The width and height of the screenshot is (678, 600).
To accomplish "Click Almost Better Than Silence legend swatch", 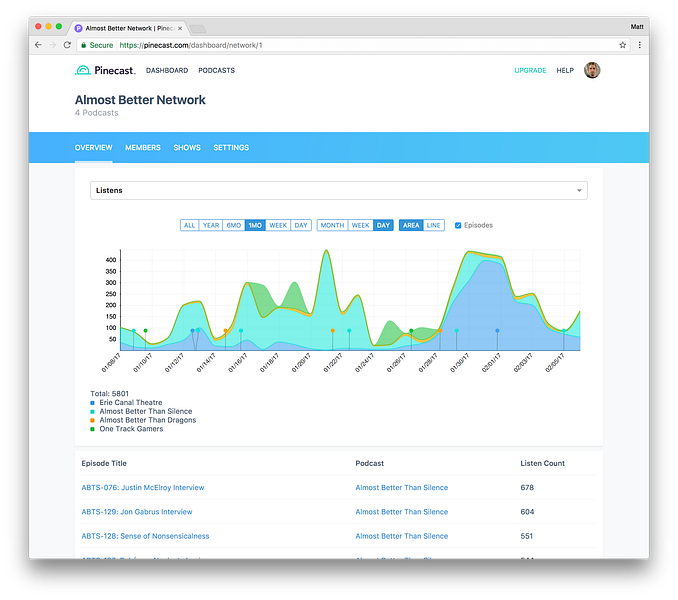I will pos(92,412).
